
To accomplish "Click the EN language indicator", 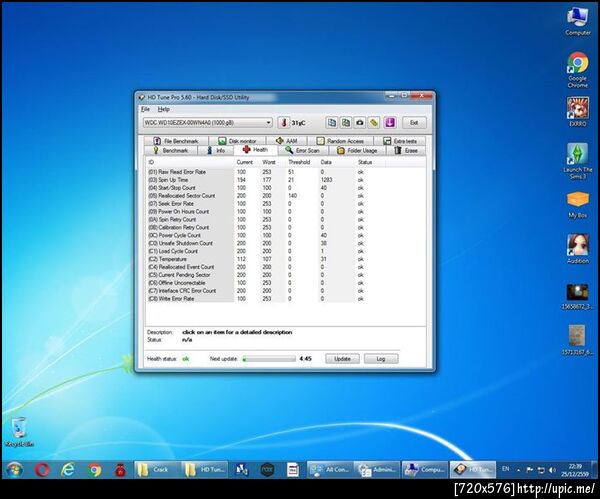I will [x=505, y=469].
